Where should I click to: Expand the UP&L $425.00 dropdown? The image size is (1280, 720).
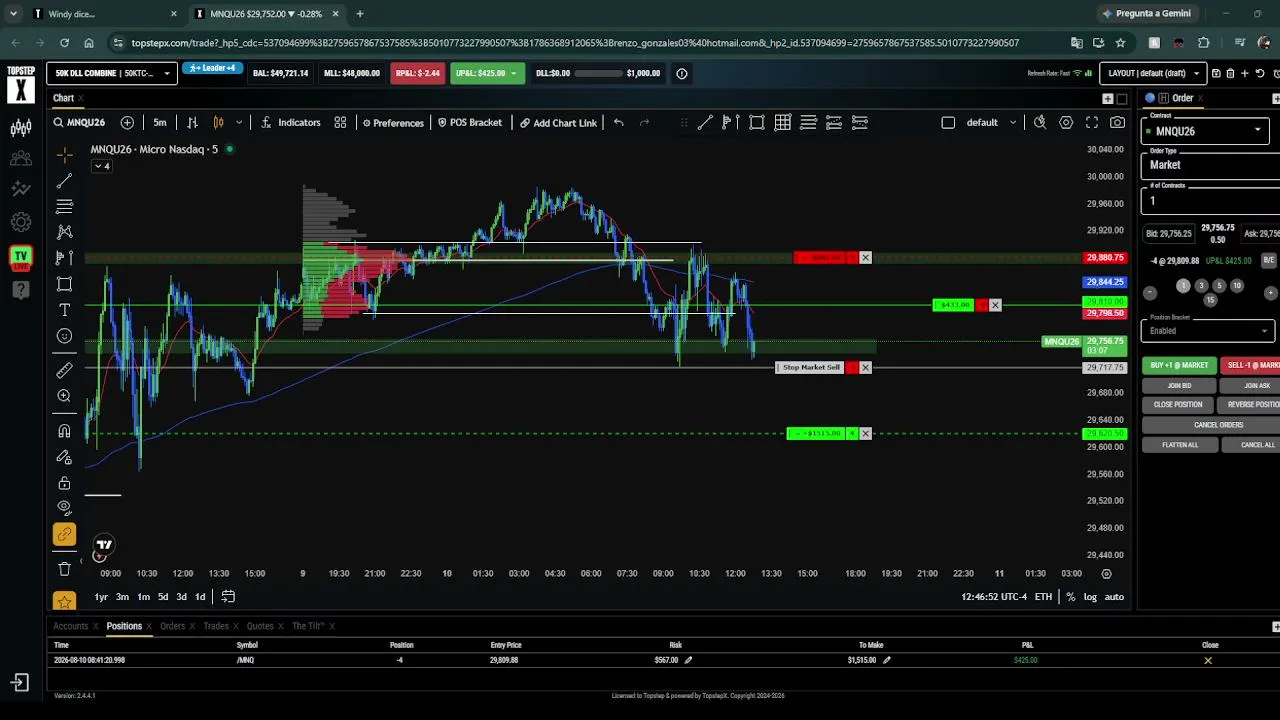(x=487, y=73)
